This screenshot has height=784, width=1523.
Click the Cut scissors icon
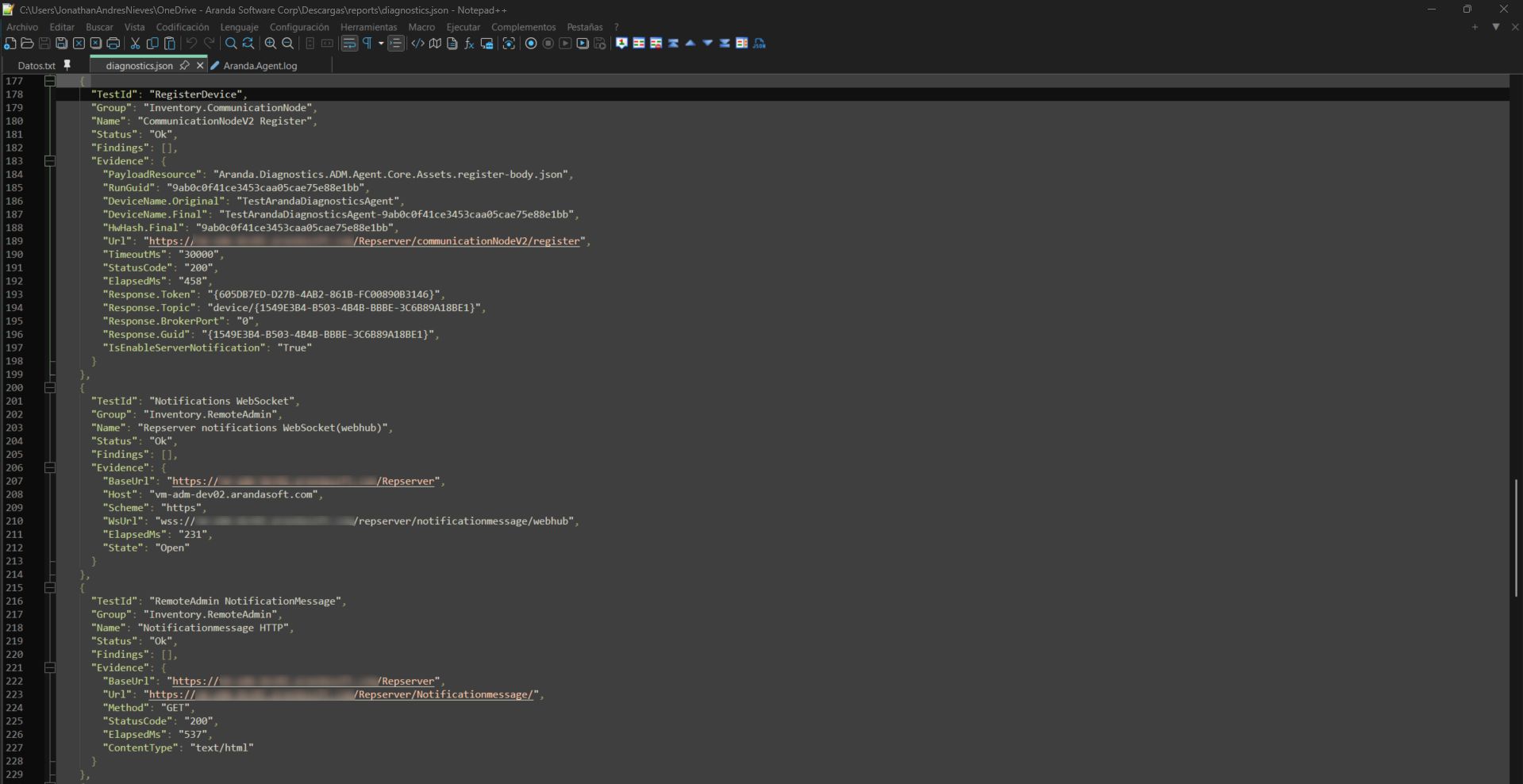click(x=135, y=44)
